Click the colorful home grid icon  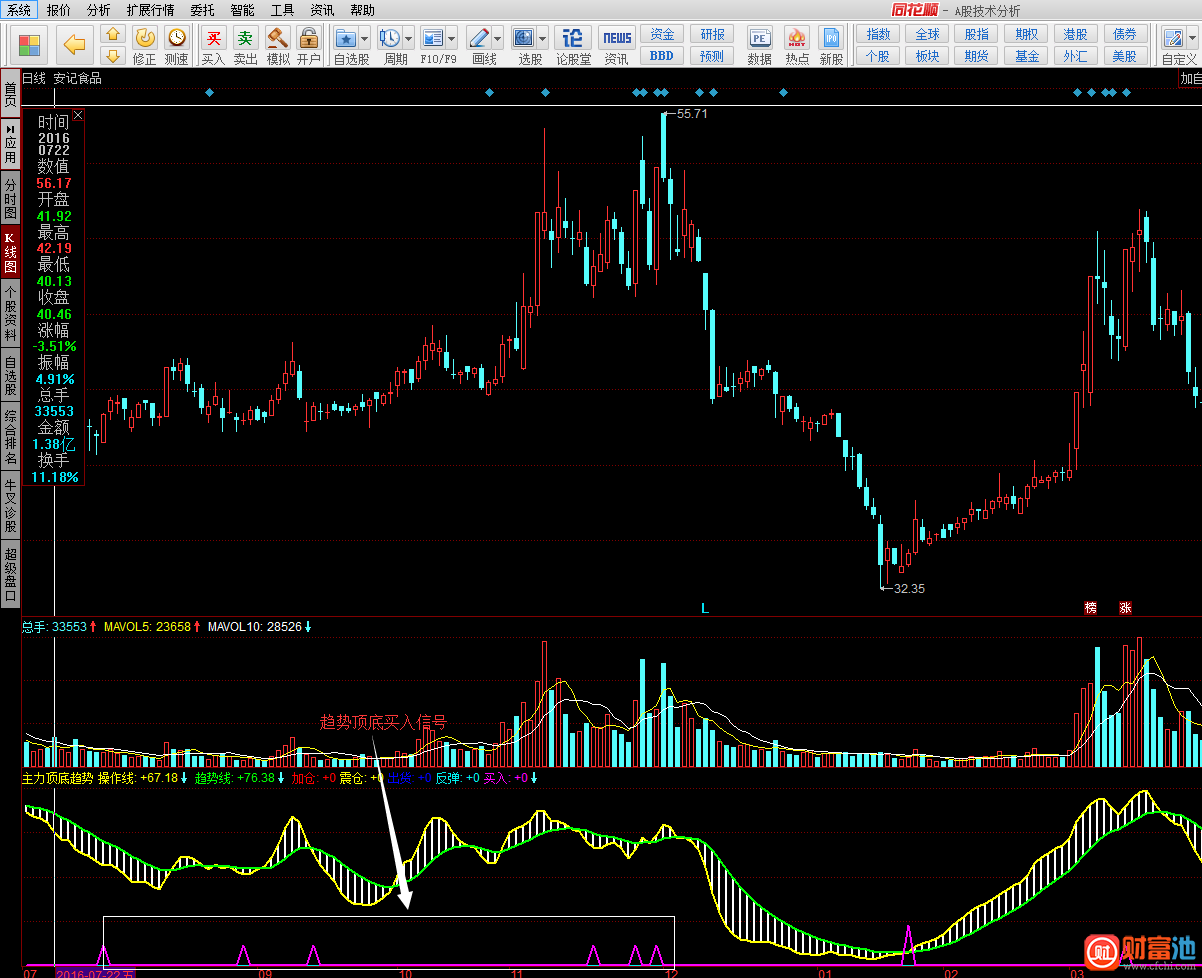(x=30, y=45)
